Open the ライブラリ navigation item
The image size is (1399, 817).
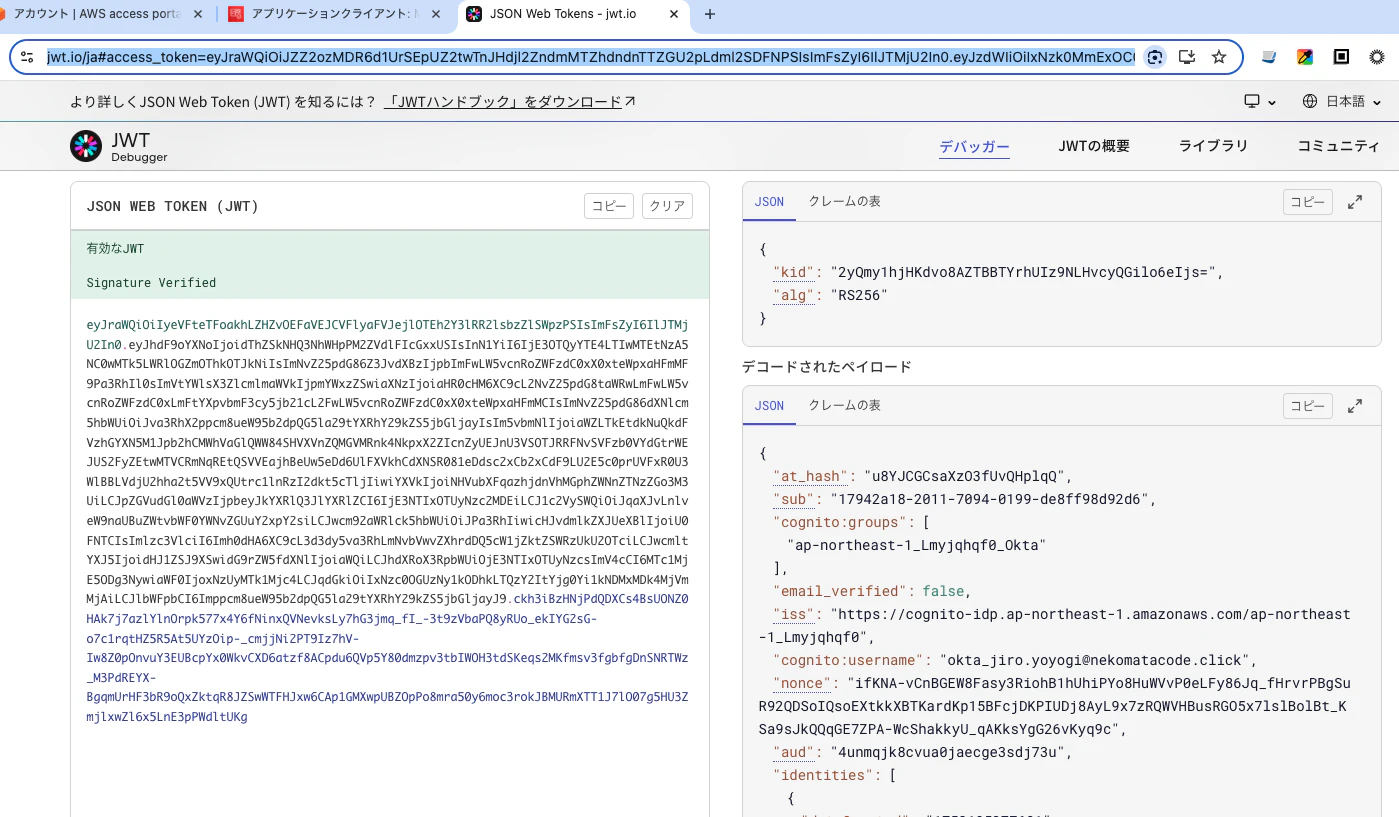click(1213, 146)
